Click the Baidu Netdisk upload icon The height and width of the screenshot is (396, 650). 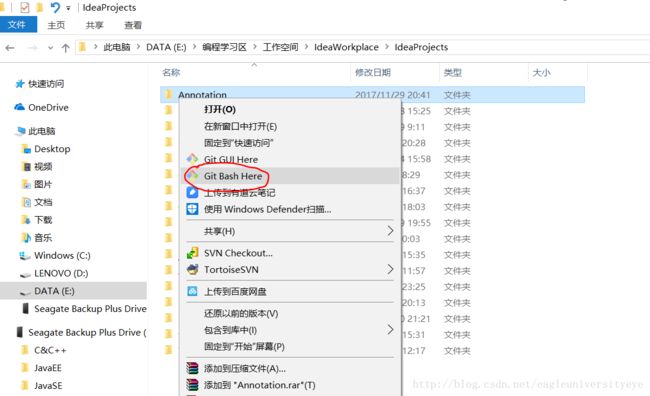(192, 291)
